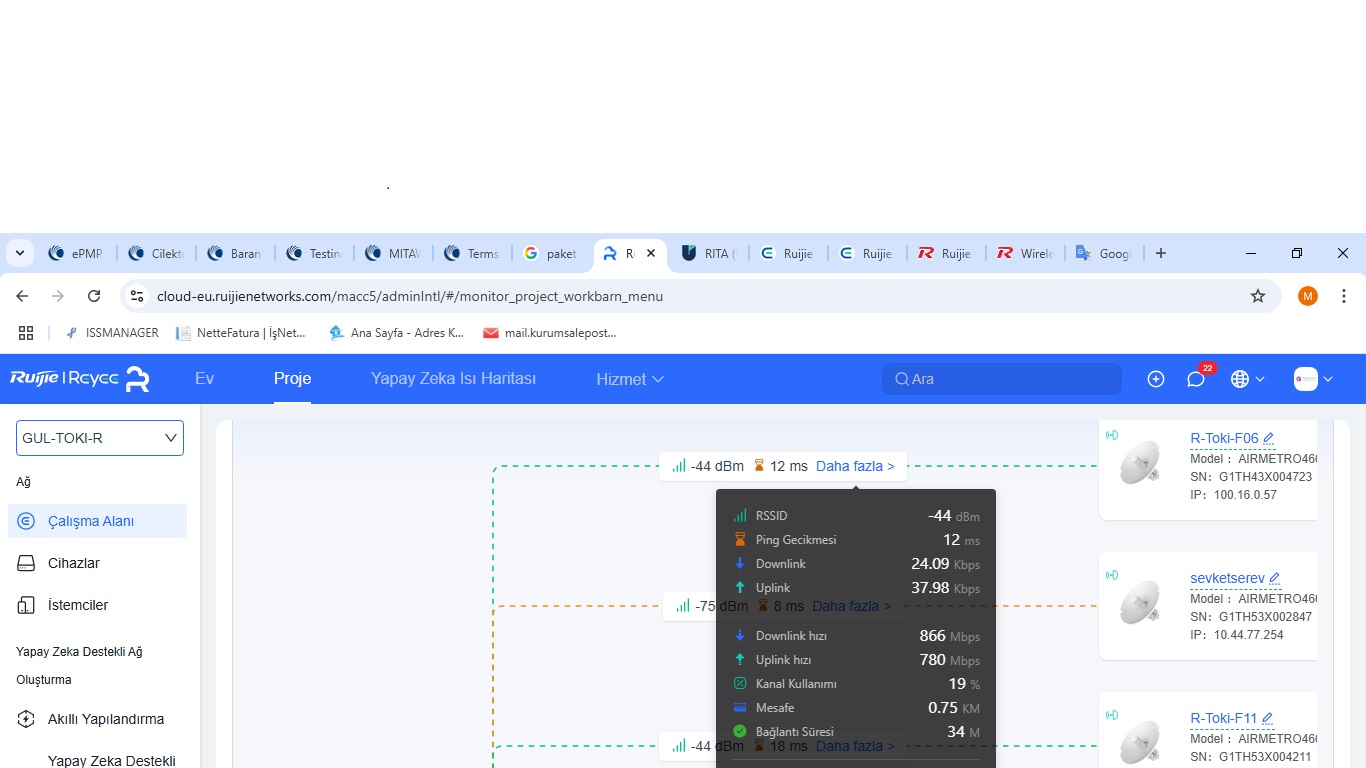Viewport: 1366px width, 768px height.
Task: Open the Chrome three-dot menu
Action: [x=1344, y=296]
